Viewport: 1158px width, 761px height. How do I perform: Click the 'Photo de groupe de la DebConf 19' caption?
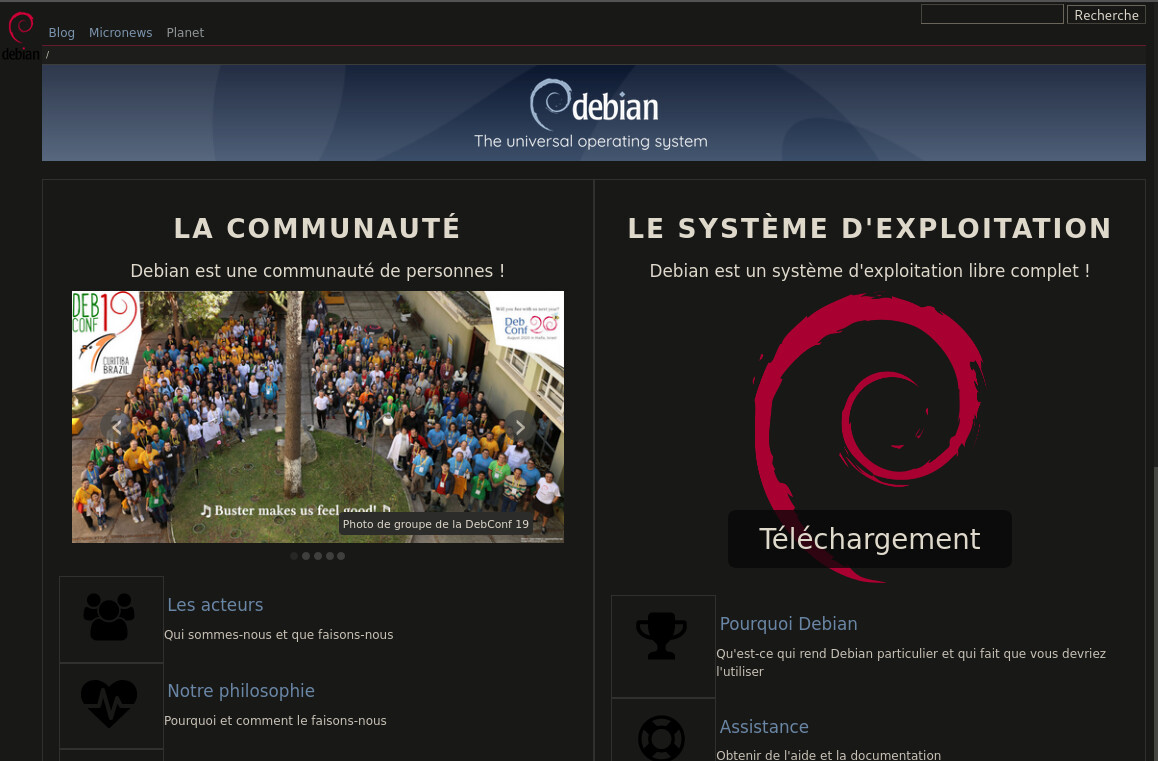point(436,524)
